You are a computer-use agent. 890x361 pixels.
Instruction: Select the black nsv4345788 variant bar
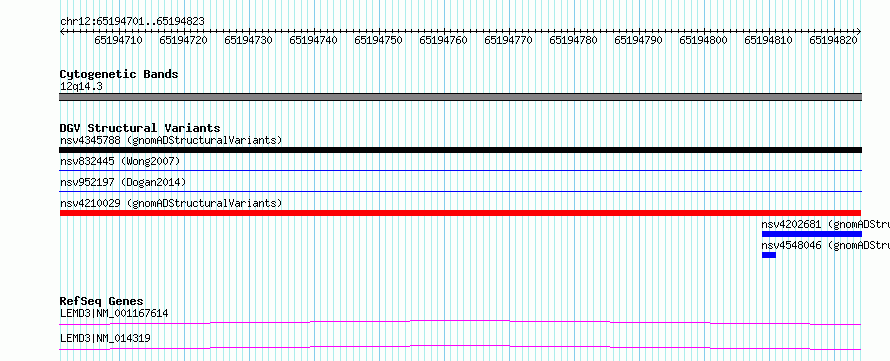point(461,150)
